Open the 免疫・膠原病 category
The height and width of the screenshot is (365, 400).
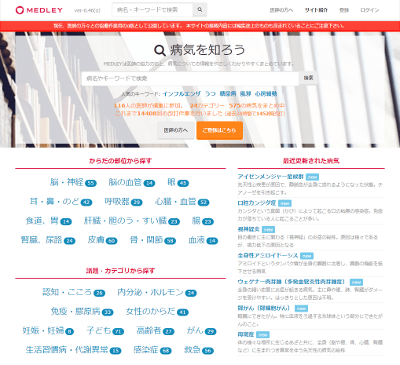(82, 312)
